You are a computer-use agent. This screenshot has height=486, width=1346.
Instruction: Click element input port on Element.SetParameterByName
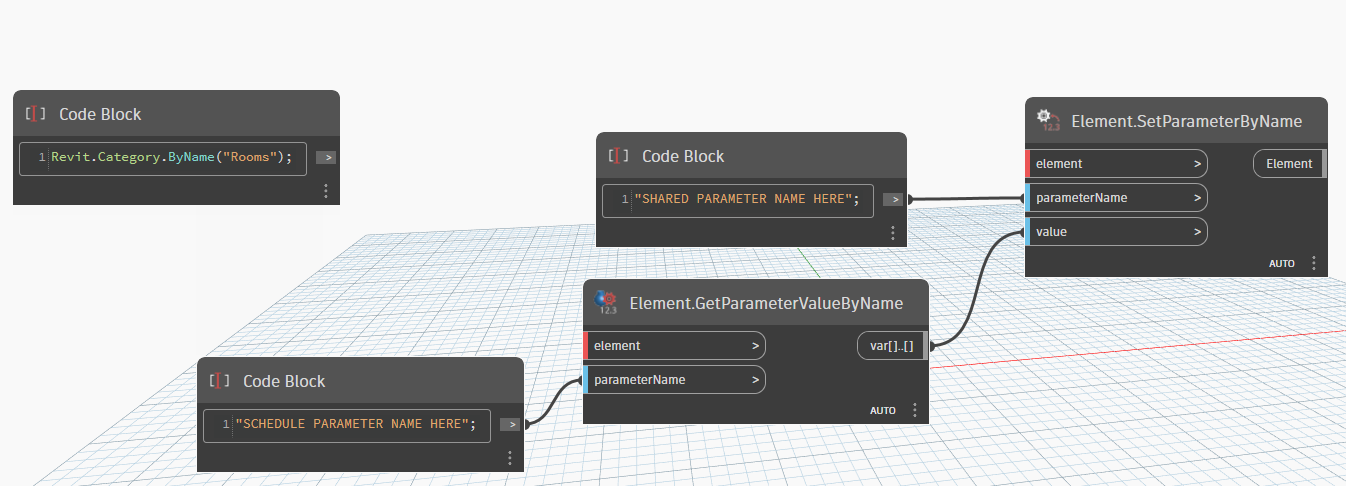pos(1117,163)
